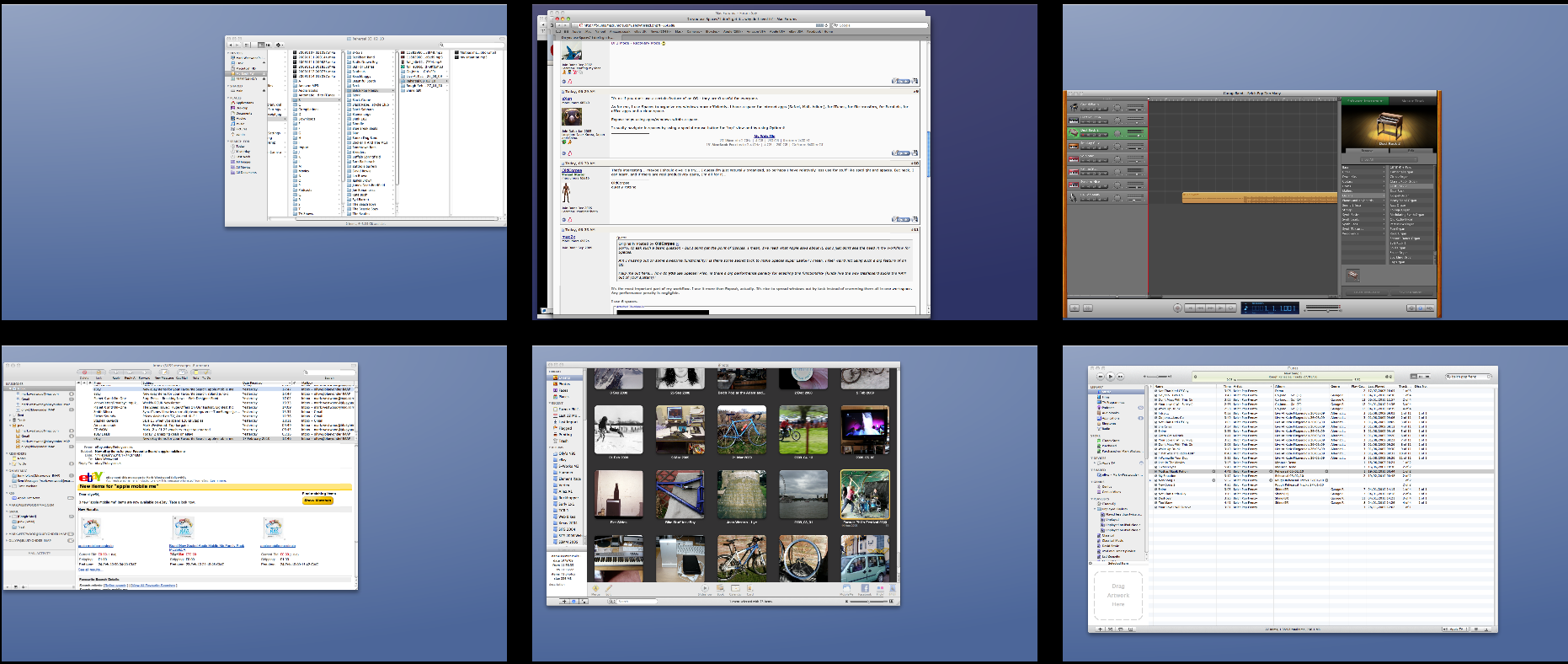Click the eBay logo in the Mail message
This screenshot has height=664, width=1568.
click(x=90, y=477)
